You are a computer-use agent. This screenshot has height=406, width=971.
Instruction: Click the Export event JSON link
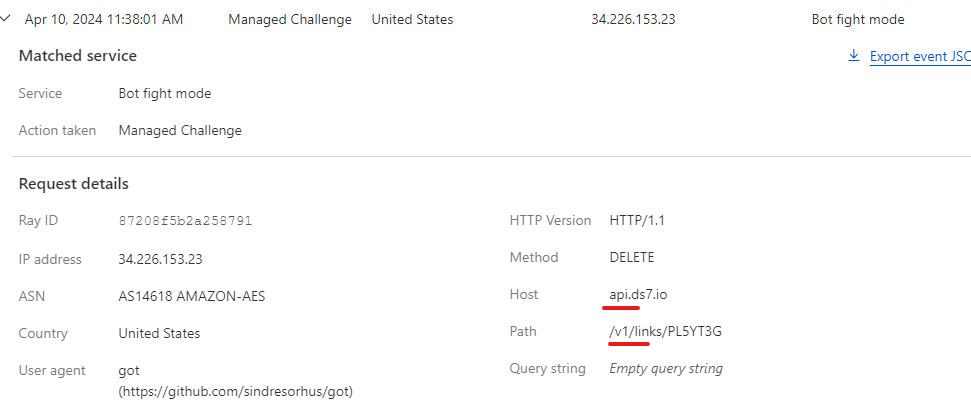pos(919,56)
